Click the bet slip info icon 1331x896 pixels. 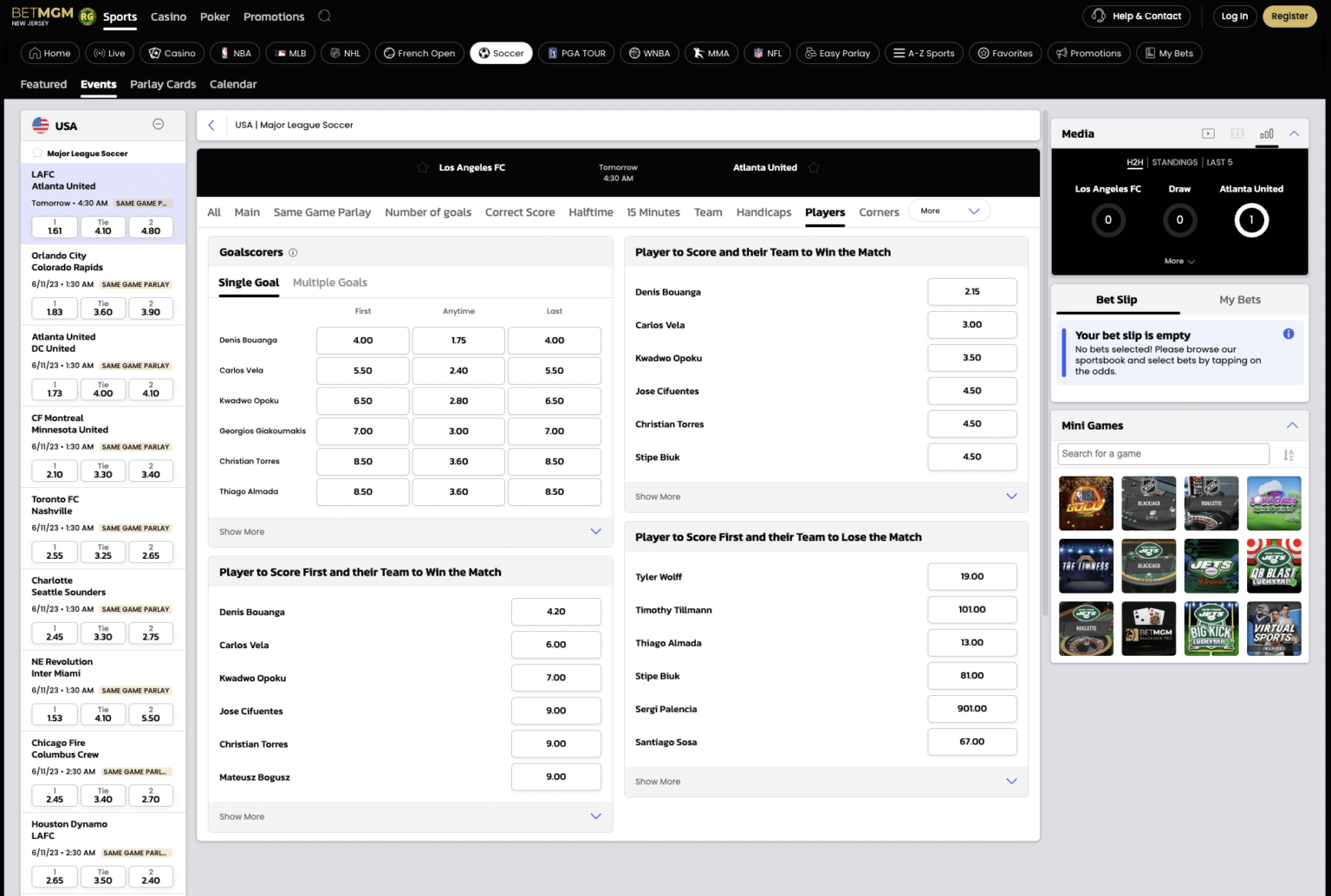click(x=1289, y=334)
